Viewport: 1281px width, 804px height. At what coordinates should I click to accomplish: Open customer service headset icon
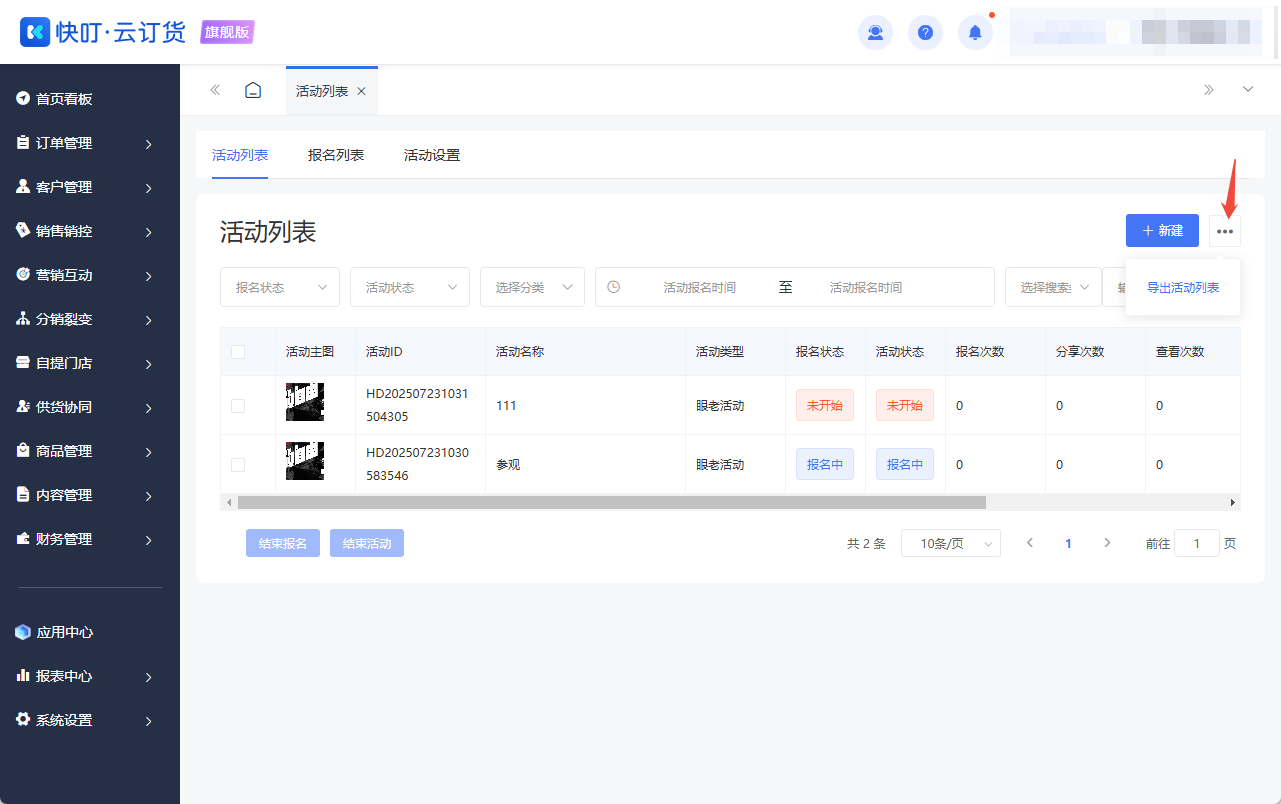click(x=875, y=33)
